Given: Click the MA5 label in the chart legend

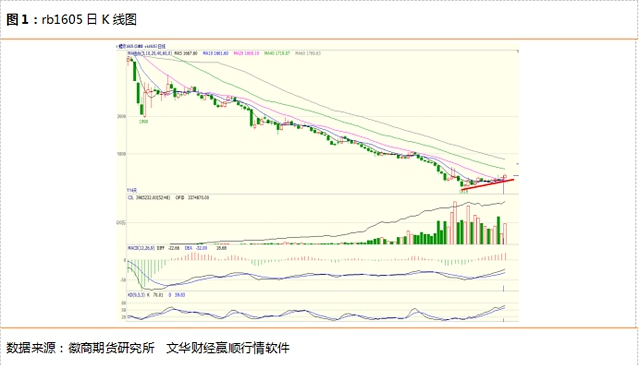Looking at the screenshot, I should (x=186, y=53).
